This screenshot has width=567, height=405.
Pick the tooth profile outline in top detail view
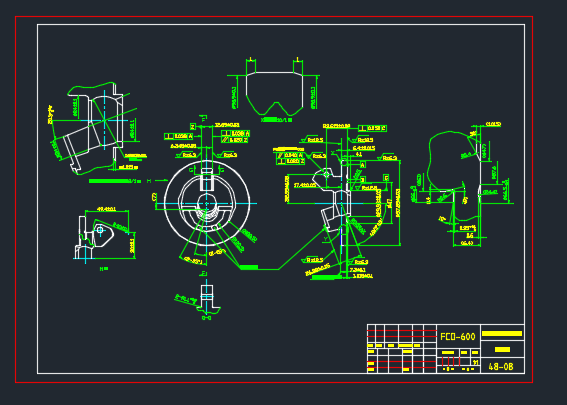(274, 93)
